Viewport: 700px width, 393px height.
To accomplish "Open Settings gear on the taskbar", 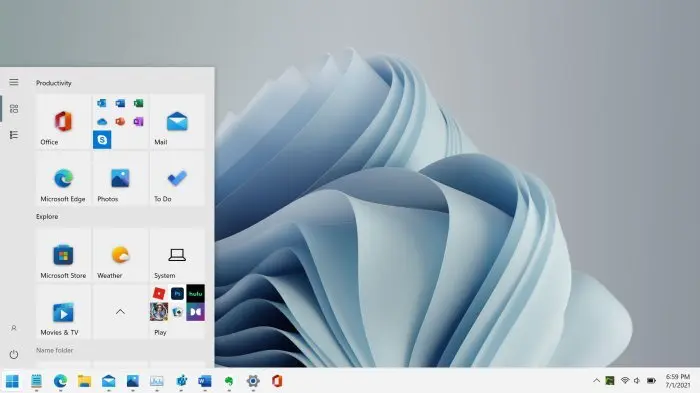I will pos(253,381).
